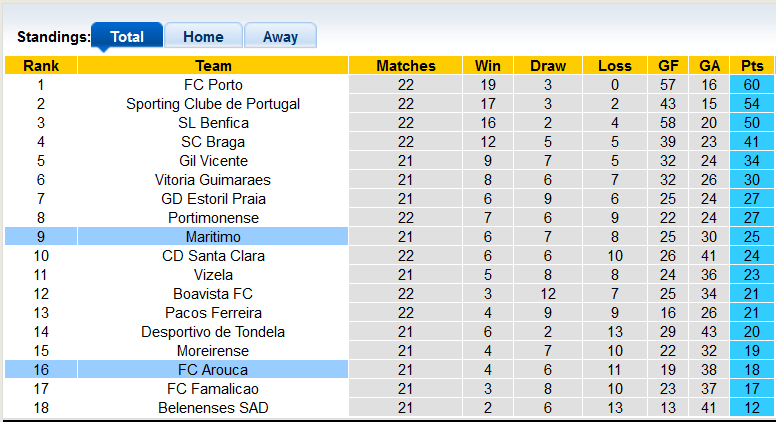Image resolution: width=776 pixels, height=422 pixels.
Task: Click the Team column header
Action: 213,66
